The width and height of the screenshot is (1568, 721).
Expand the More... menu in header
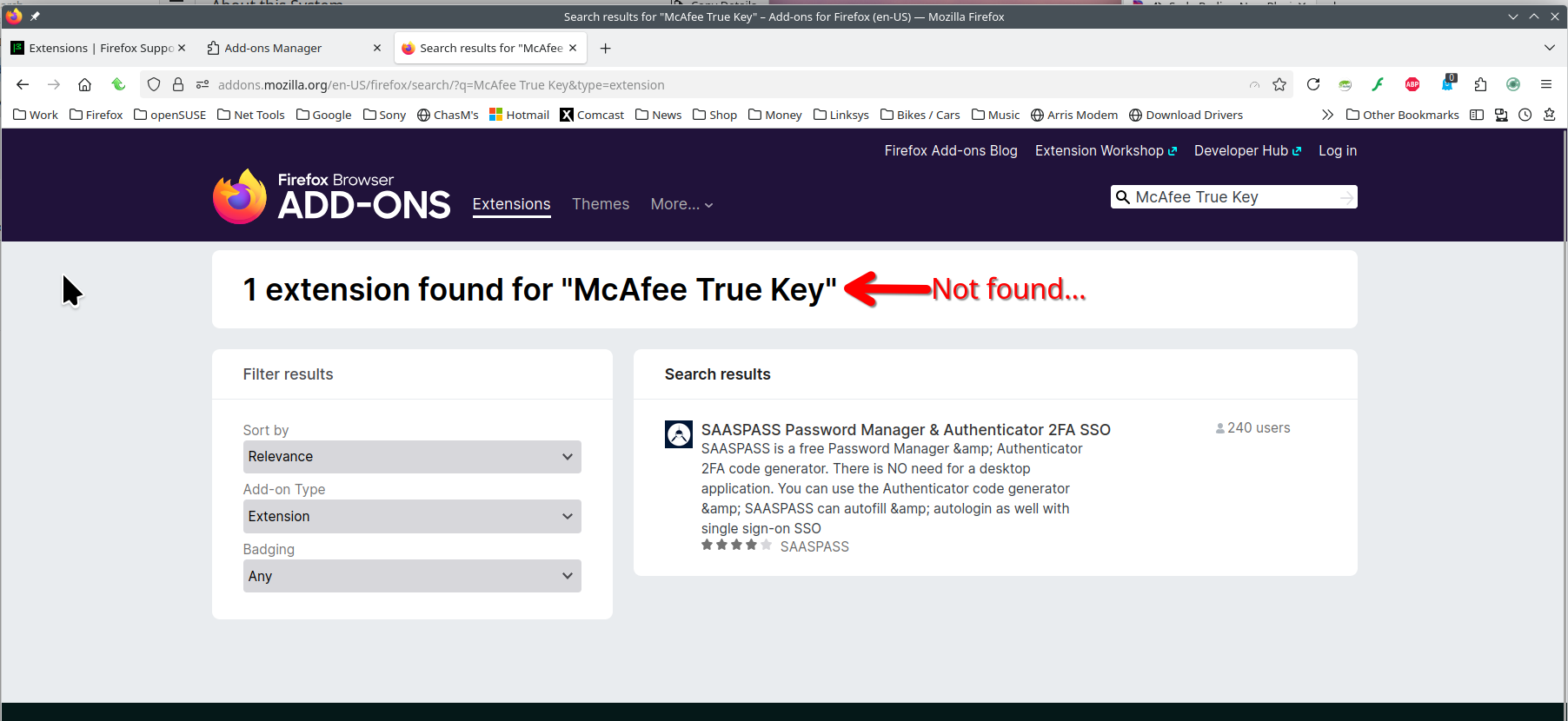click(x=682, y=204)
